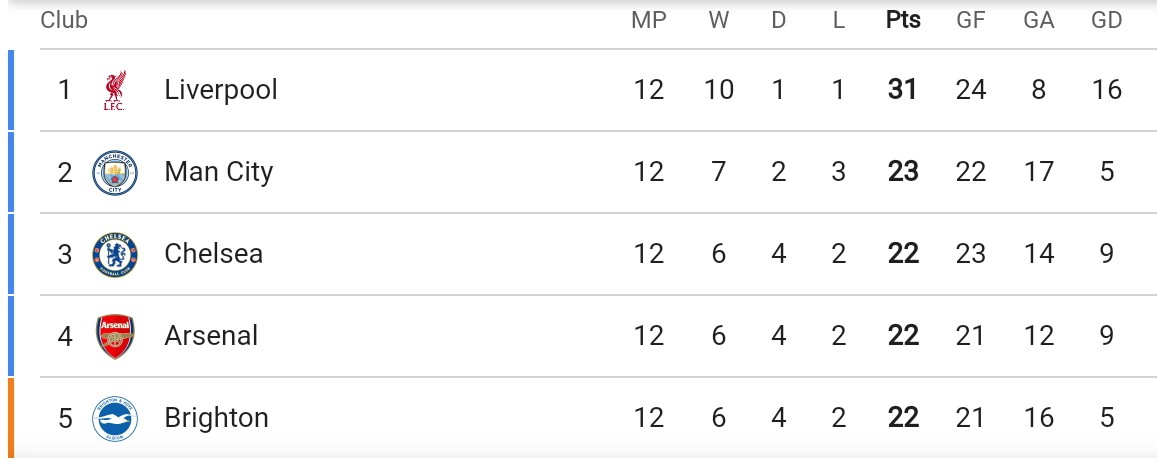1157x466 pixels.
Task: Click the orange qualification bar beside Brighton
Action: (x=11, y=418)
